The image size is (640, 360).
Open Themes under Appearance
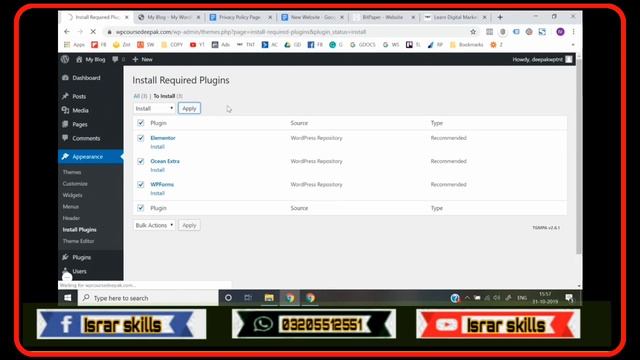tap(72, 172)
